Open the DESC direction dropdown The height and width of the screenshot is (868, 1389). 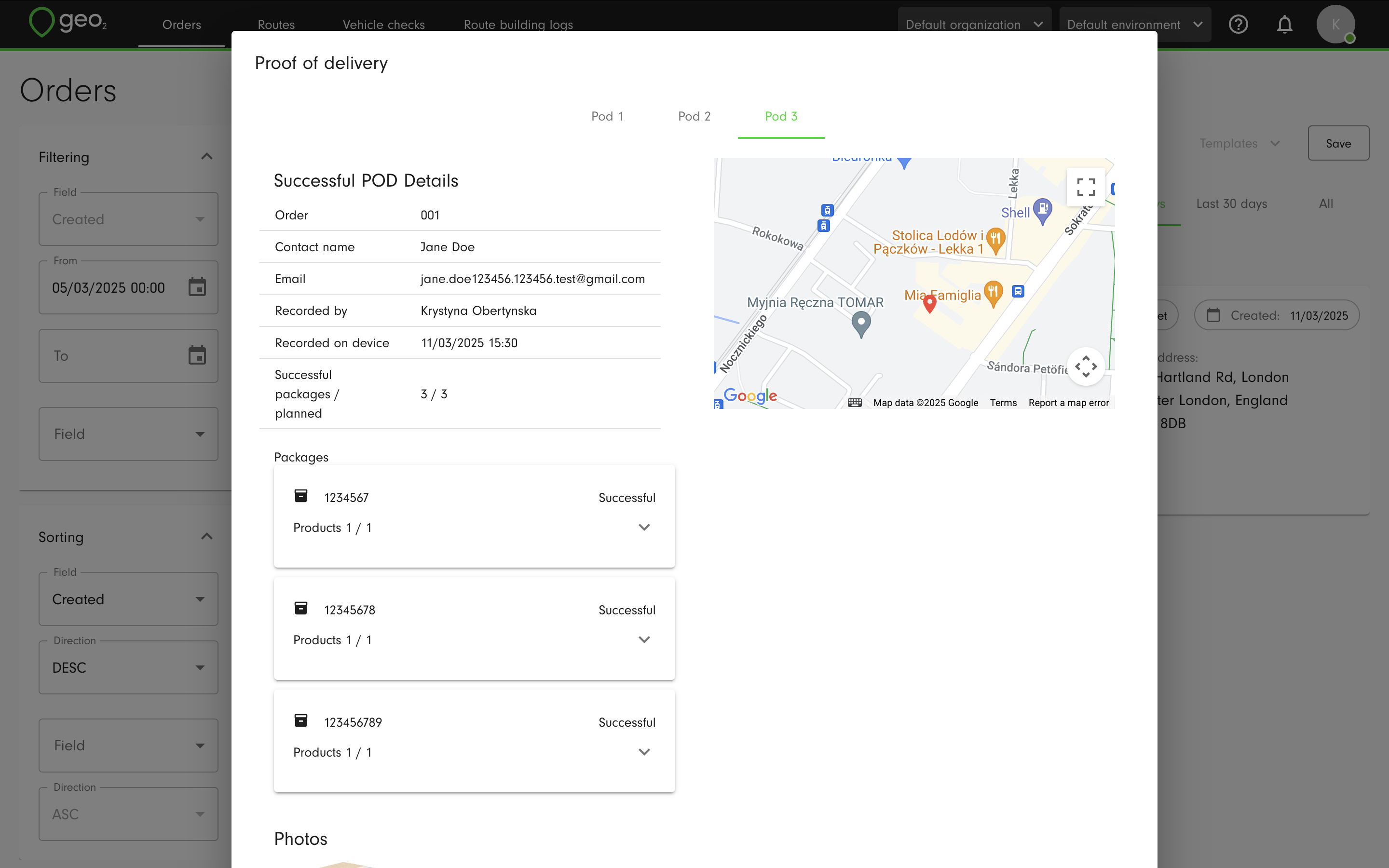pos(129,667)
